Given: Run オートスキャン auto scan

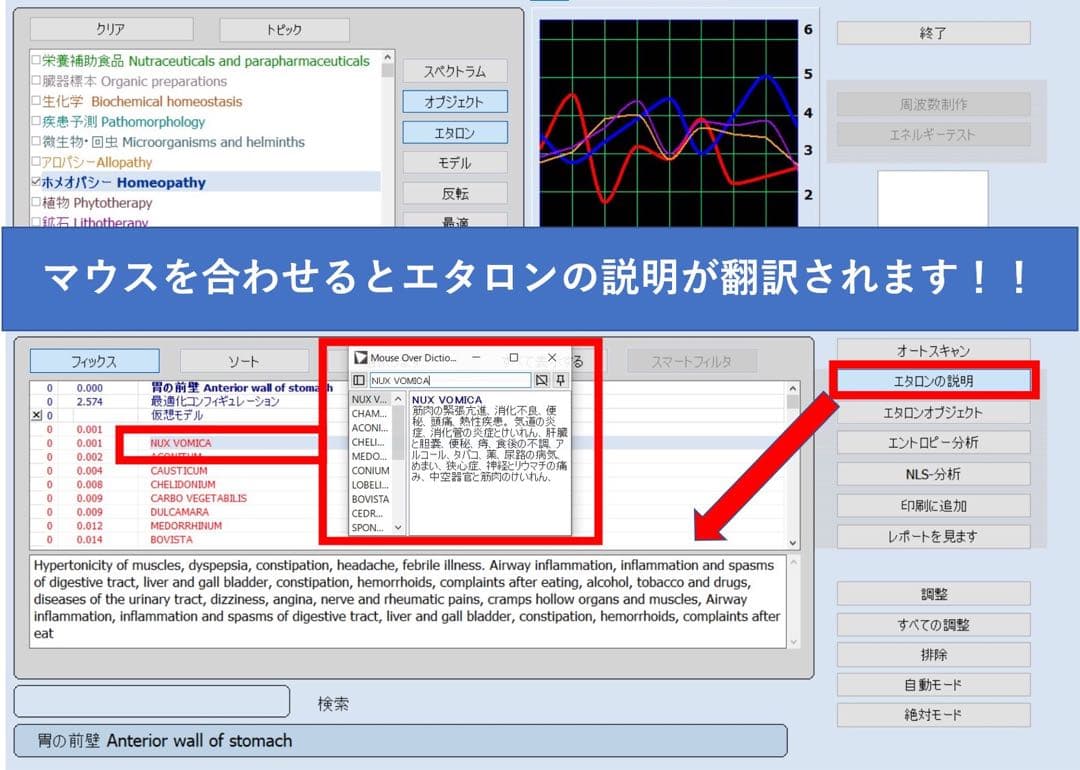Looking at the screenshot, I should pyautogui.click(x=932, y=350).
